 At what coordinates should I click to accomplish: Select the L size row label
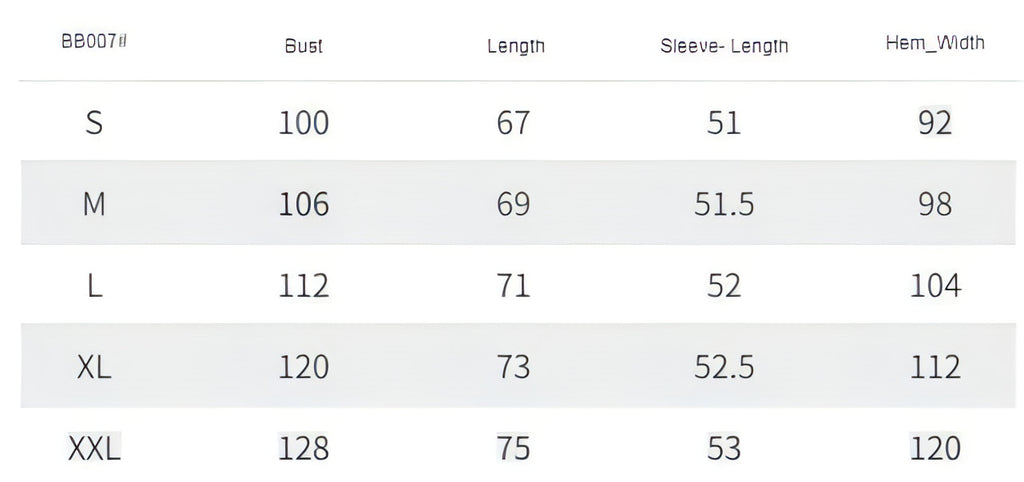(95, 286)
